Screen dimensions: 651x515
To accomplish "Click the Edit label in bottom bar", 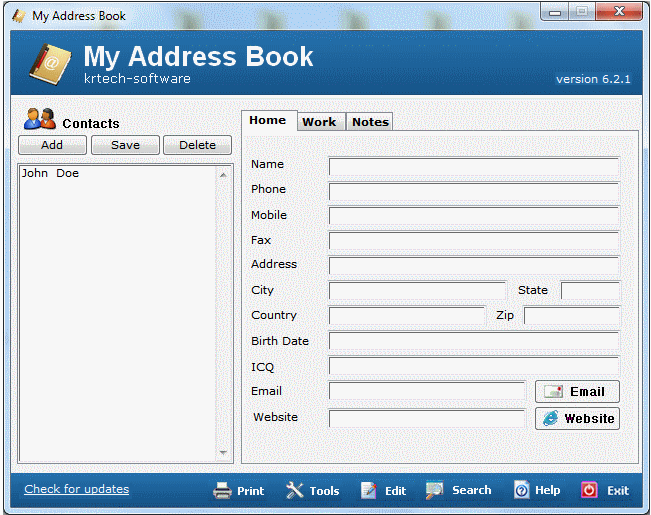I will (x=395, y=491).
